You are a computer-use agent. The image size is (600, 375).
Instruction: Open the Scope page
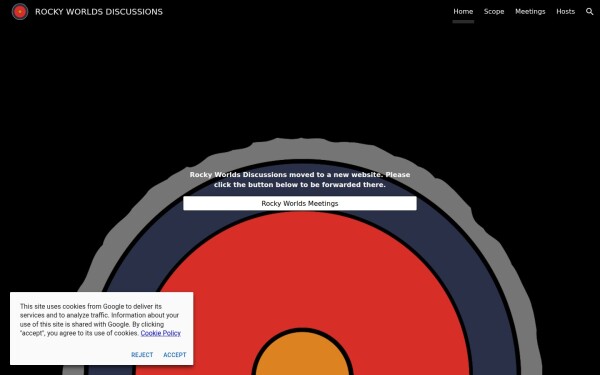click(x=494, y=11)
